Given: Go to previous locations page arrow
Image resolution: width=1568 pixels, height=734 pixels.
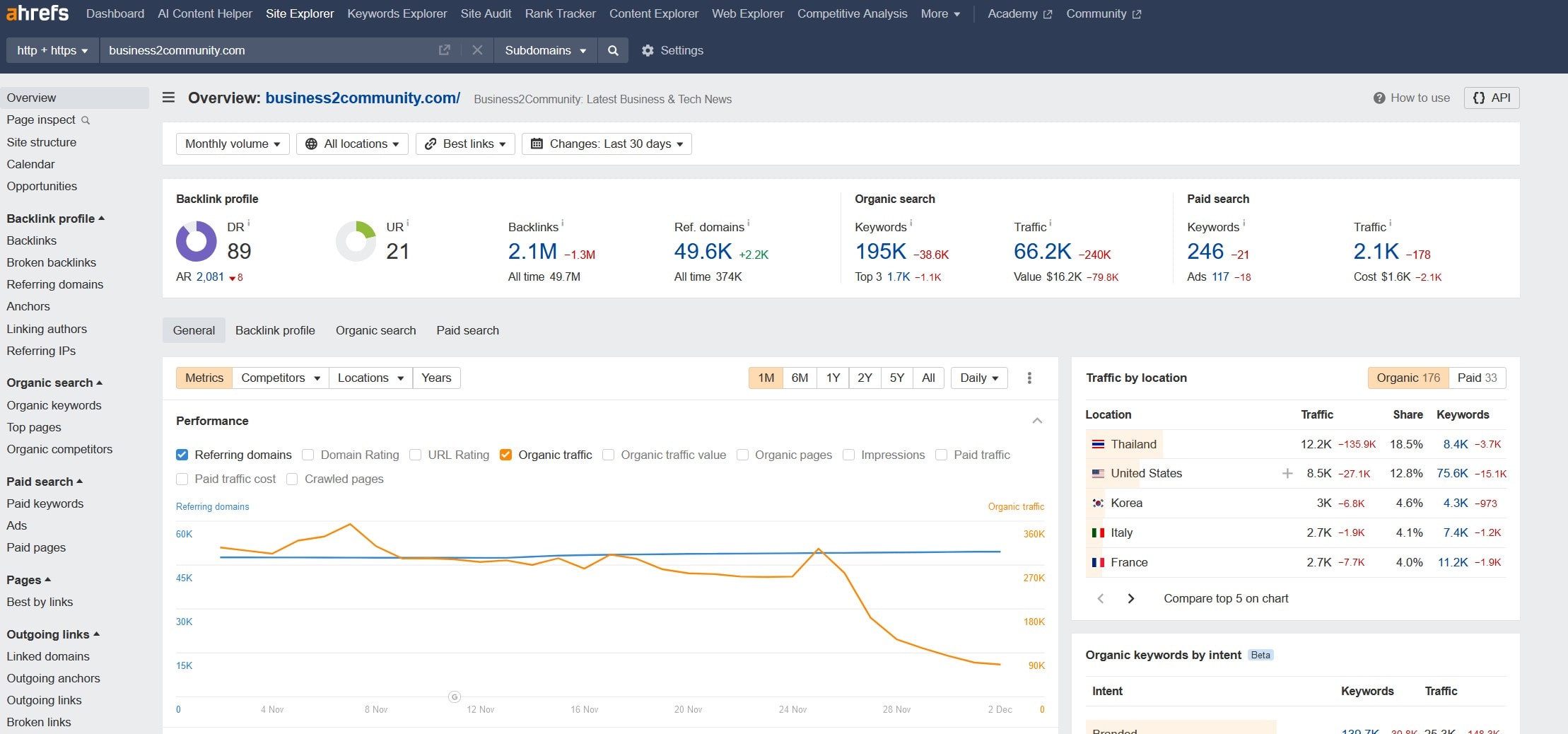Looking at the screenshot, I should click(1101, 598).
